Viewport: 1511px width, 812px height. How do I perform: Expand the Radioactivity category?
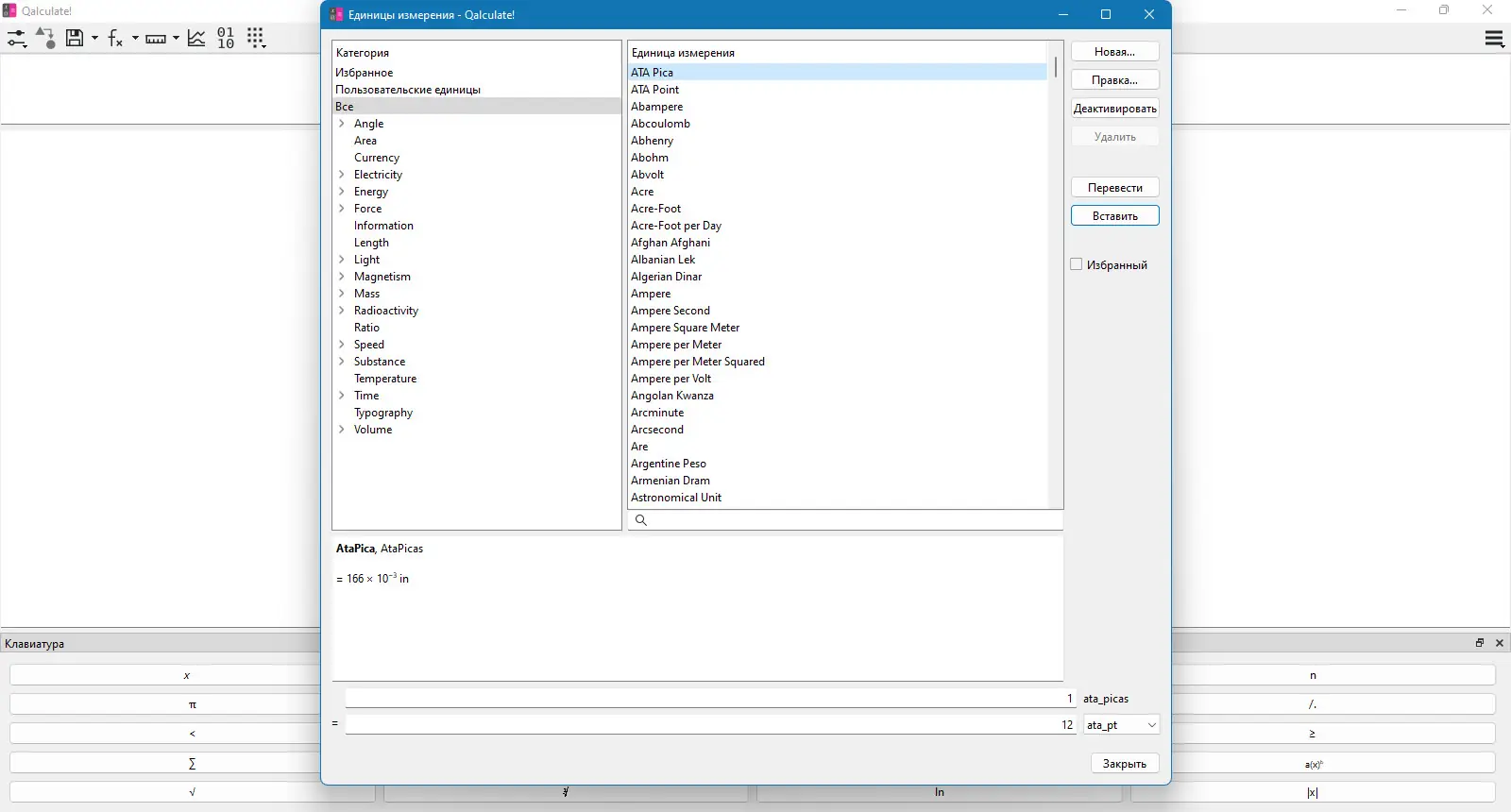click(342, 311)
